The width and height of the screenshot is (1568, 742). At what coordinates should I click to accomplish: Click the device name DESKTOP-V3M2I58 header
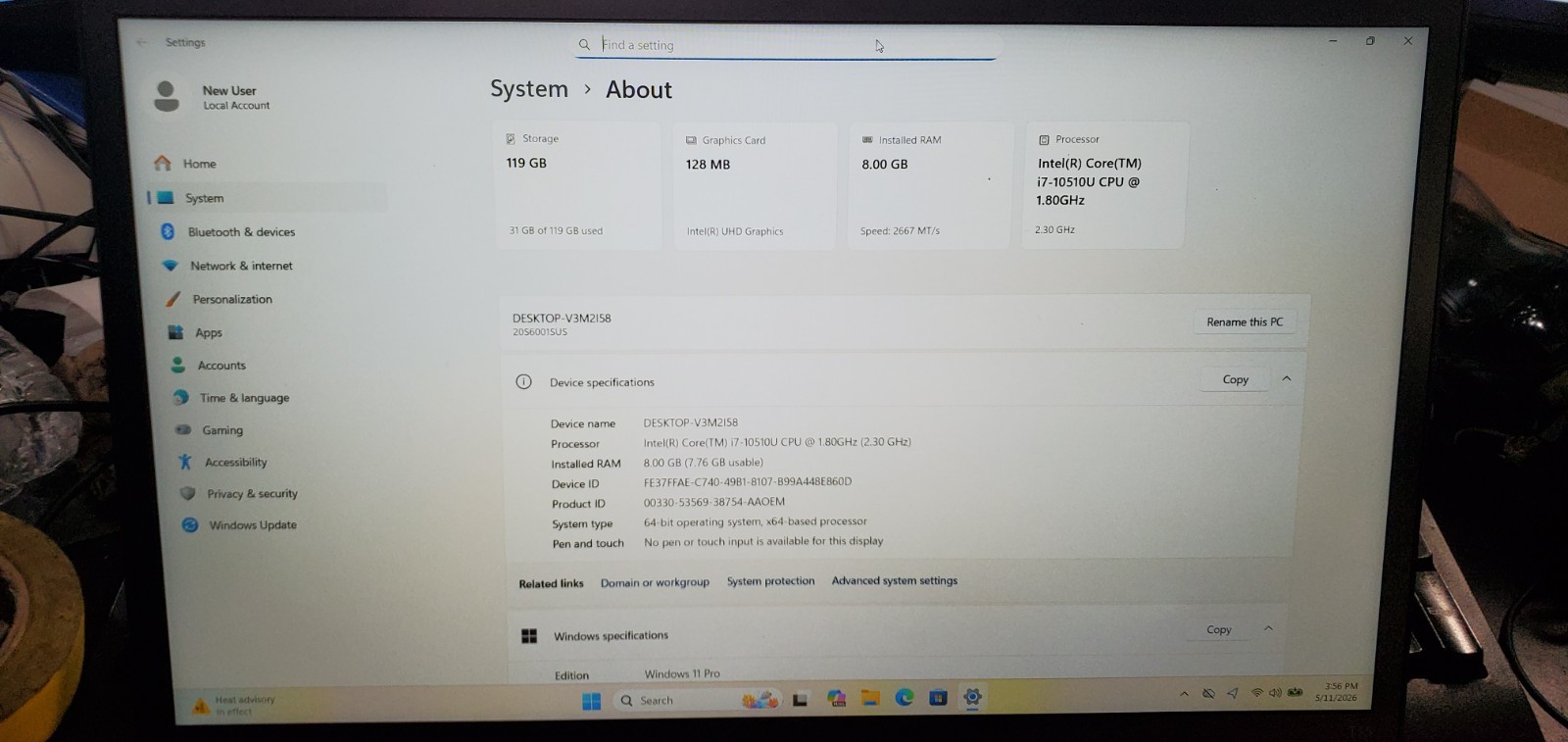(562, 319)
